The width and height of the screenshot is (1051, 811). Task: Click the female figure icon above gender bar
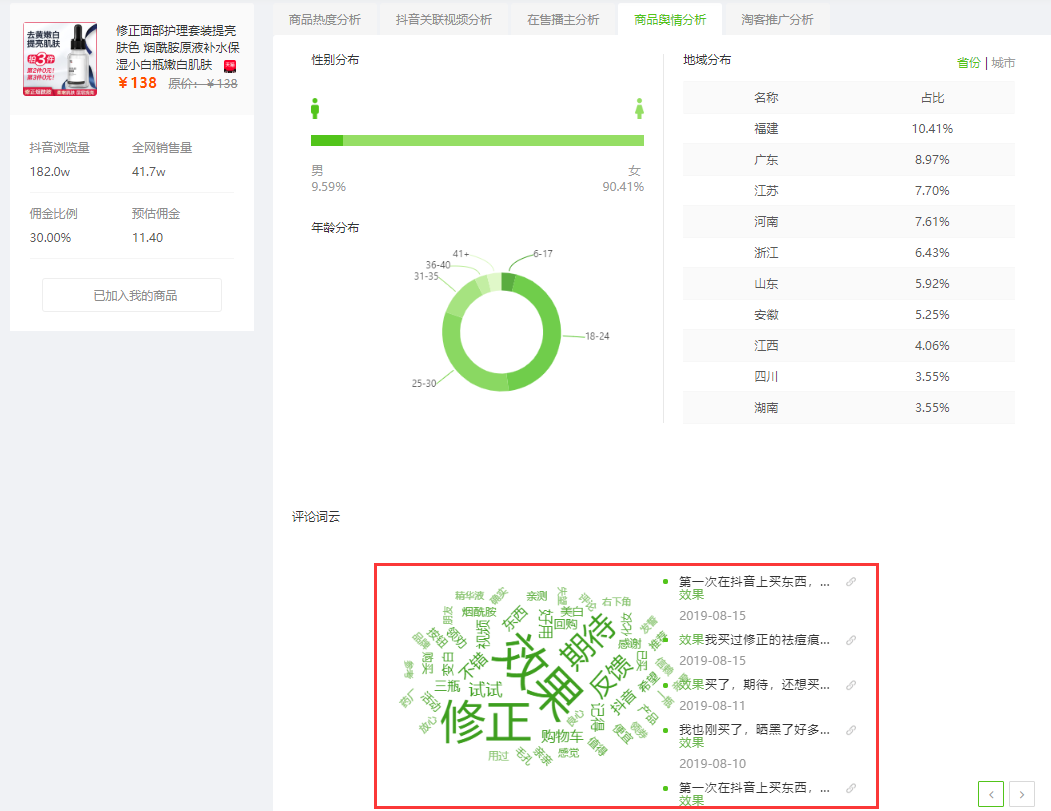[639, 109]
